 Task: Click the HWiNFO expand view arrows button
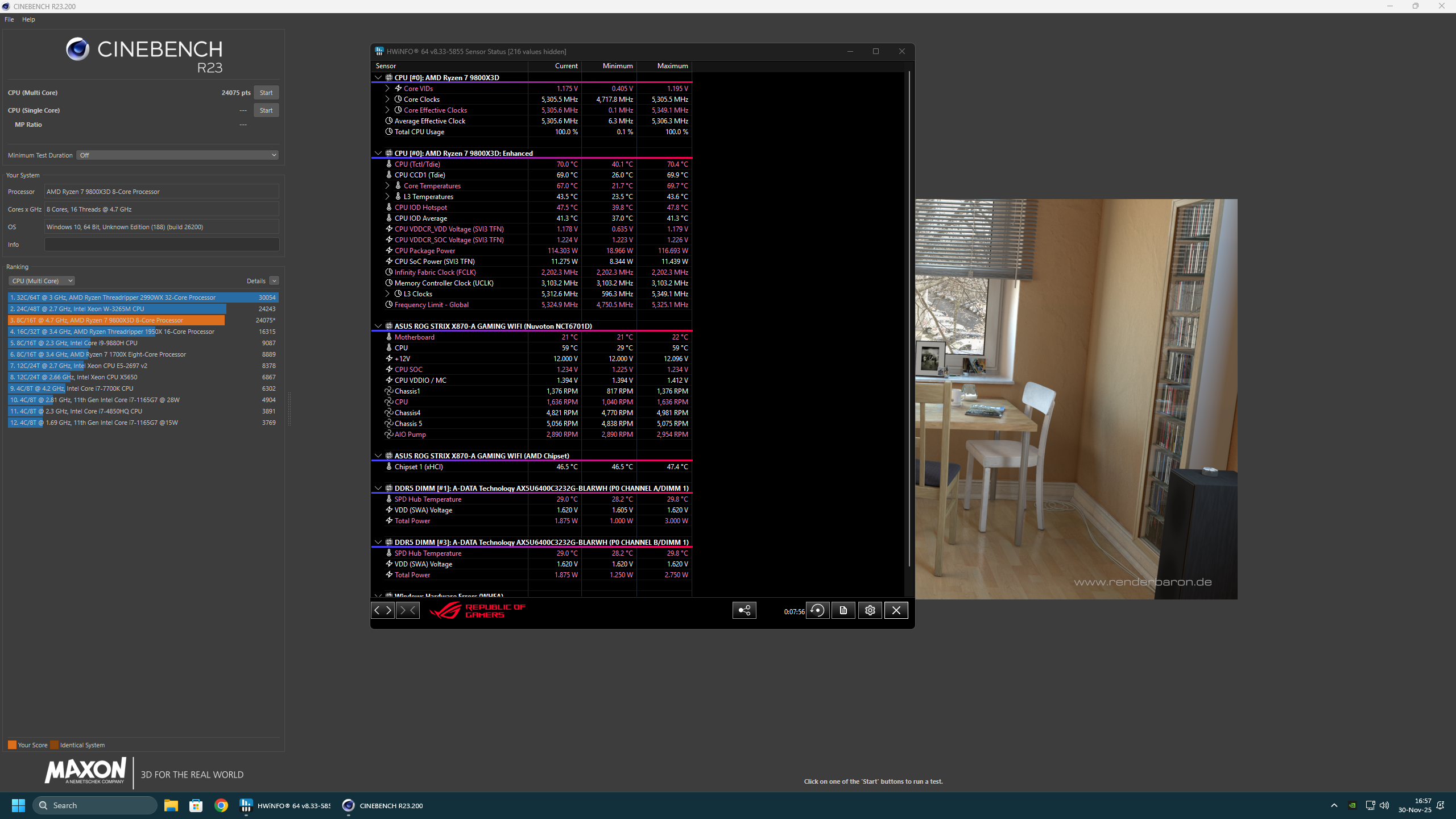click(x=383, y=610)
